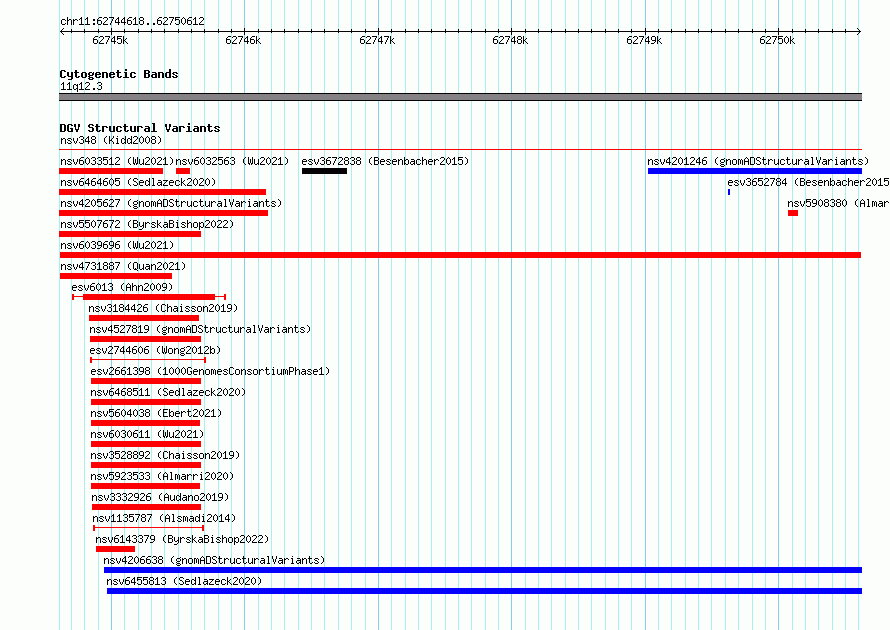Screen dimensions: 890x630
Task: Click the red bar under nsv5507672
Action: [130, 234]
